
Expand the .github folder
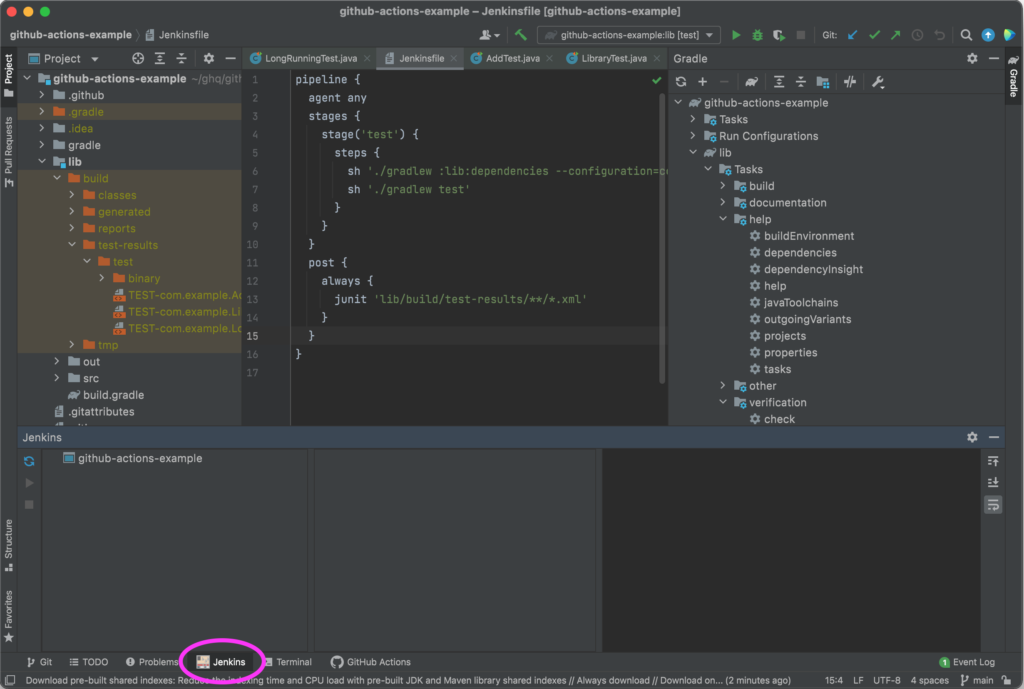click(42, 95)
